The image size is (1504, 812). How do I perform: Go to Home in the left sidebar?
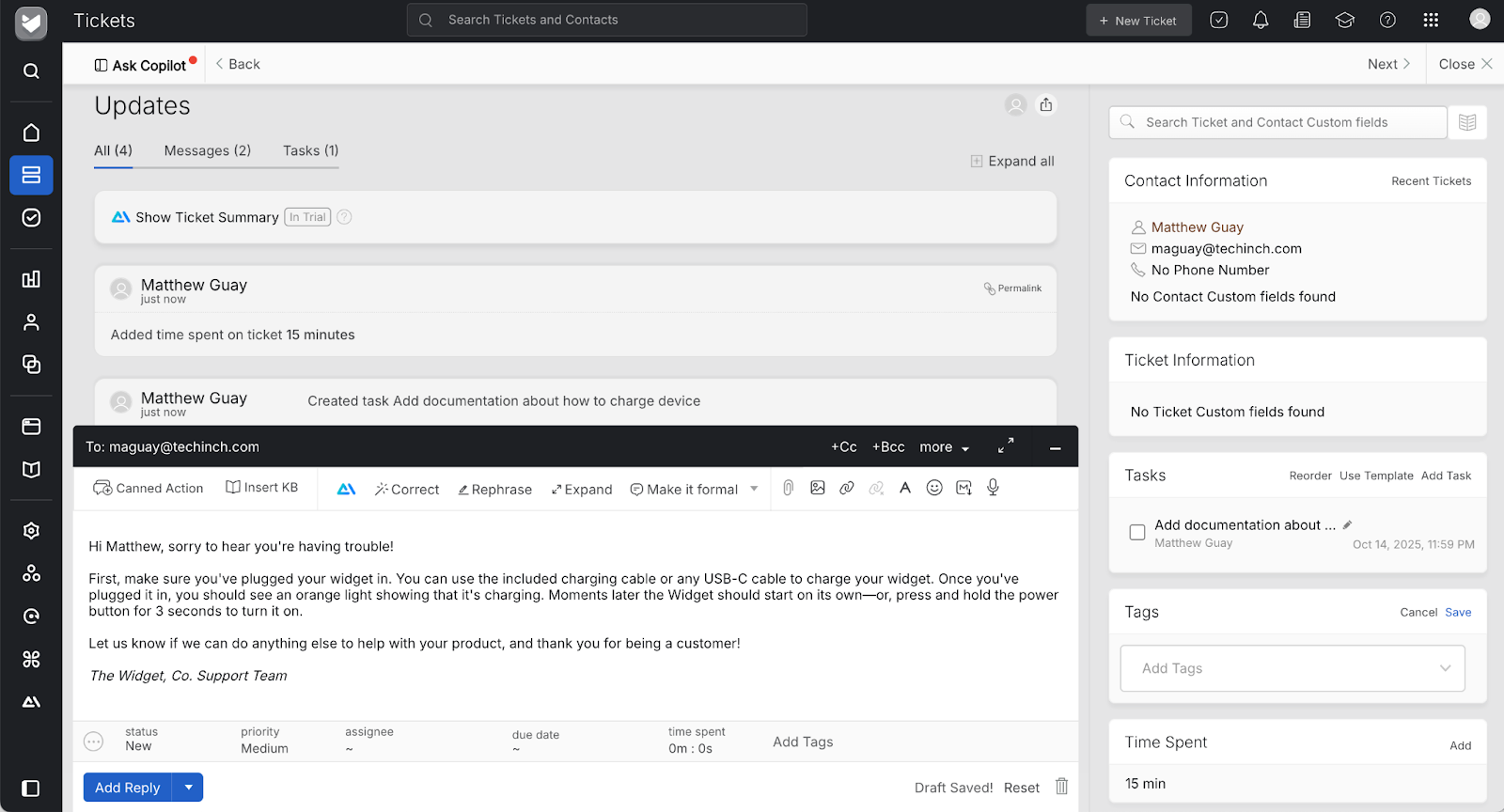click(x=31, y=133)
